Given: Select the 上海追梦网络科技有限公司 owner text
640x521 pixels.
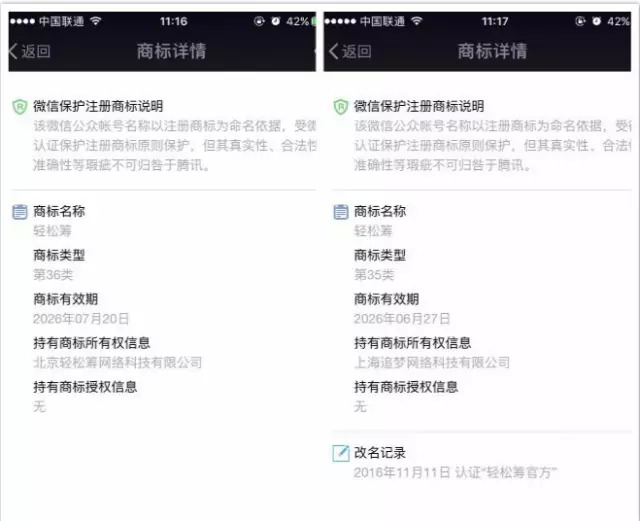Looking at the screenshot, I should tap(432, 362).
